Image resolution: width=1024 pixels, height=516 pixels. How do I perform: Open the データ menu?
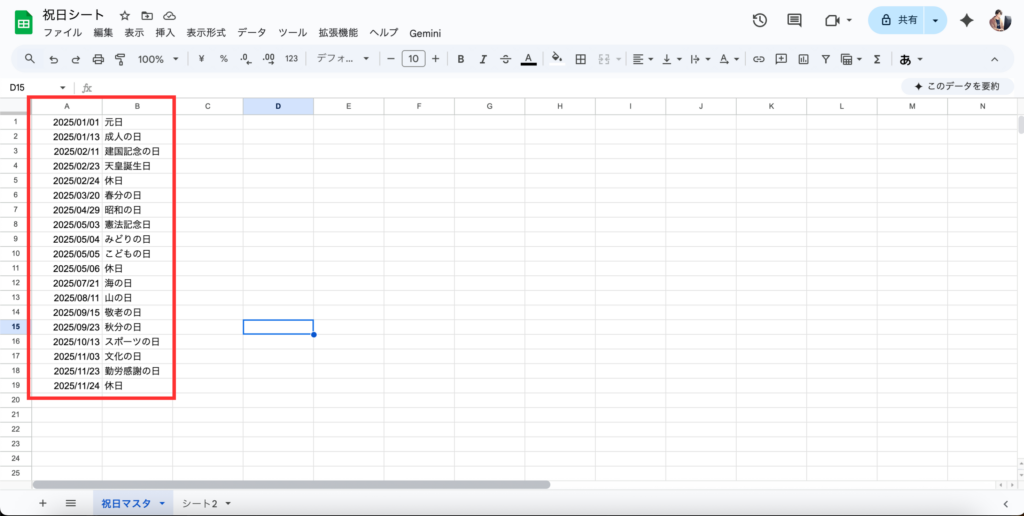coord(251,33)
